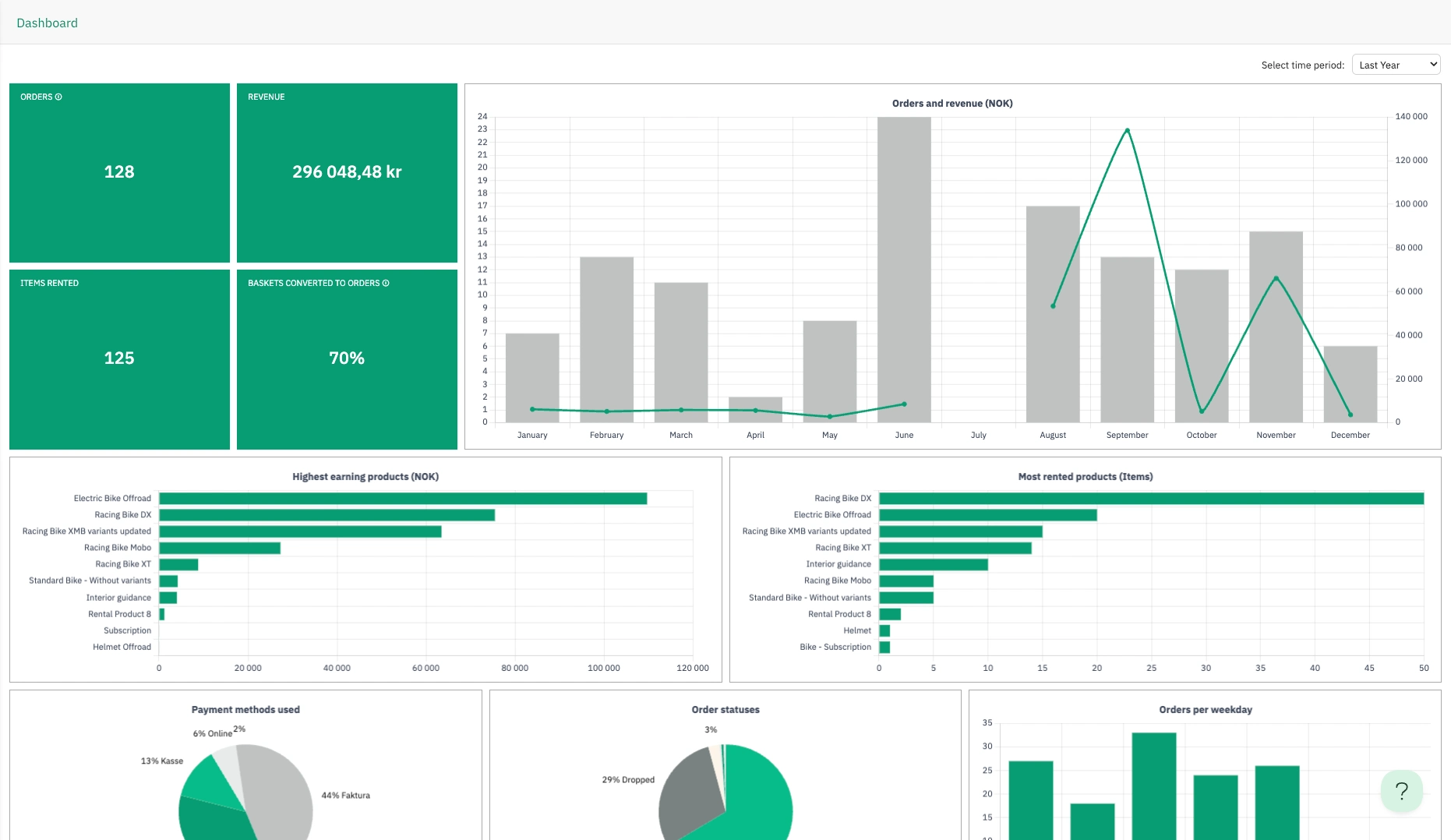Viewport: 1451px width, 840px height.
Task: Click the August orders bar
Action: pos(1053,314)
